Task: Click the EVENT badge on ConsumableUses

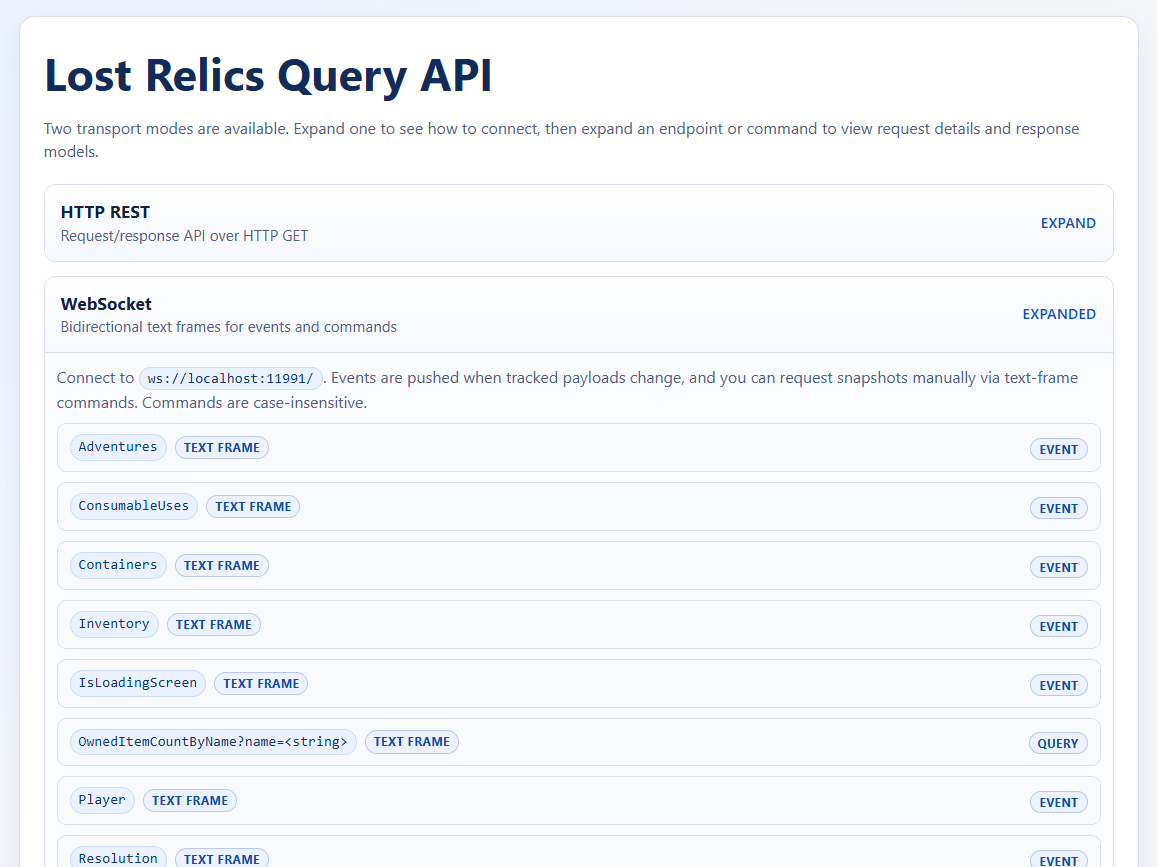Action: coord(1058,507)
